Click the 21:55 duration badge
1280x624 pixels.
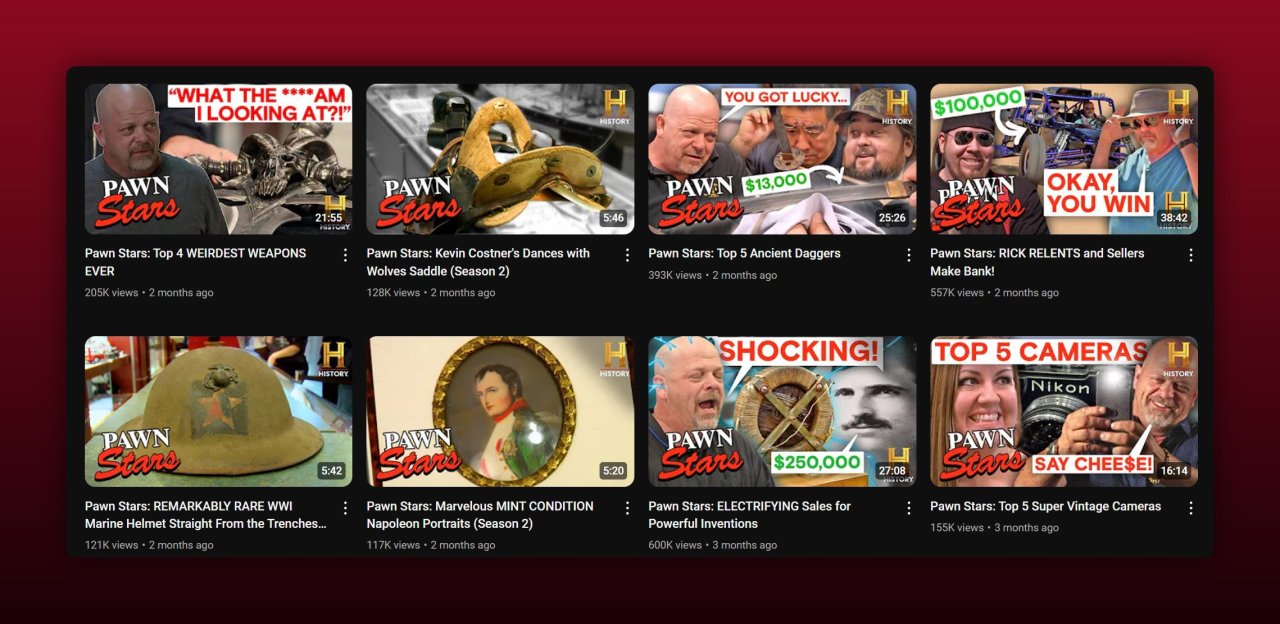point(329,217)
